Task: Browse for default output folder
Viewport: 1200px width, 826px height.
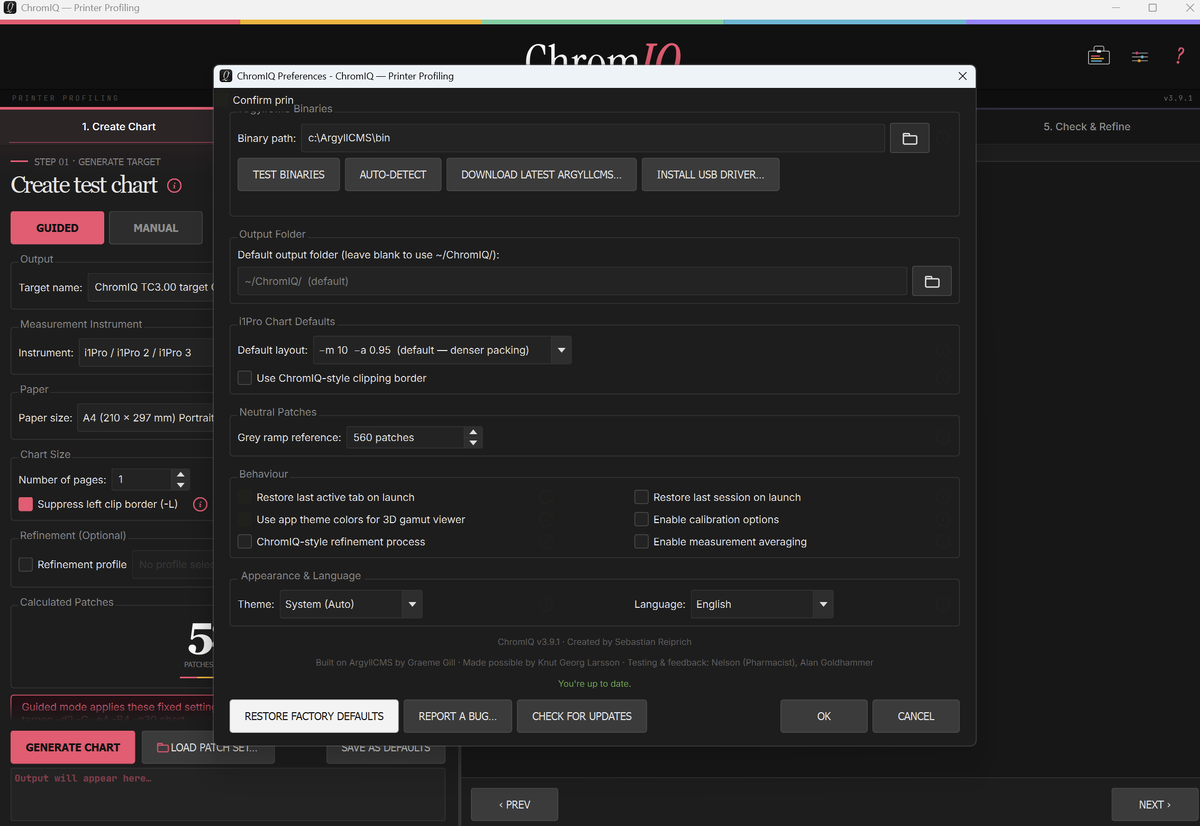Action: 932,281
